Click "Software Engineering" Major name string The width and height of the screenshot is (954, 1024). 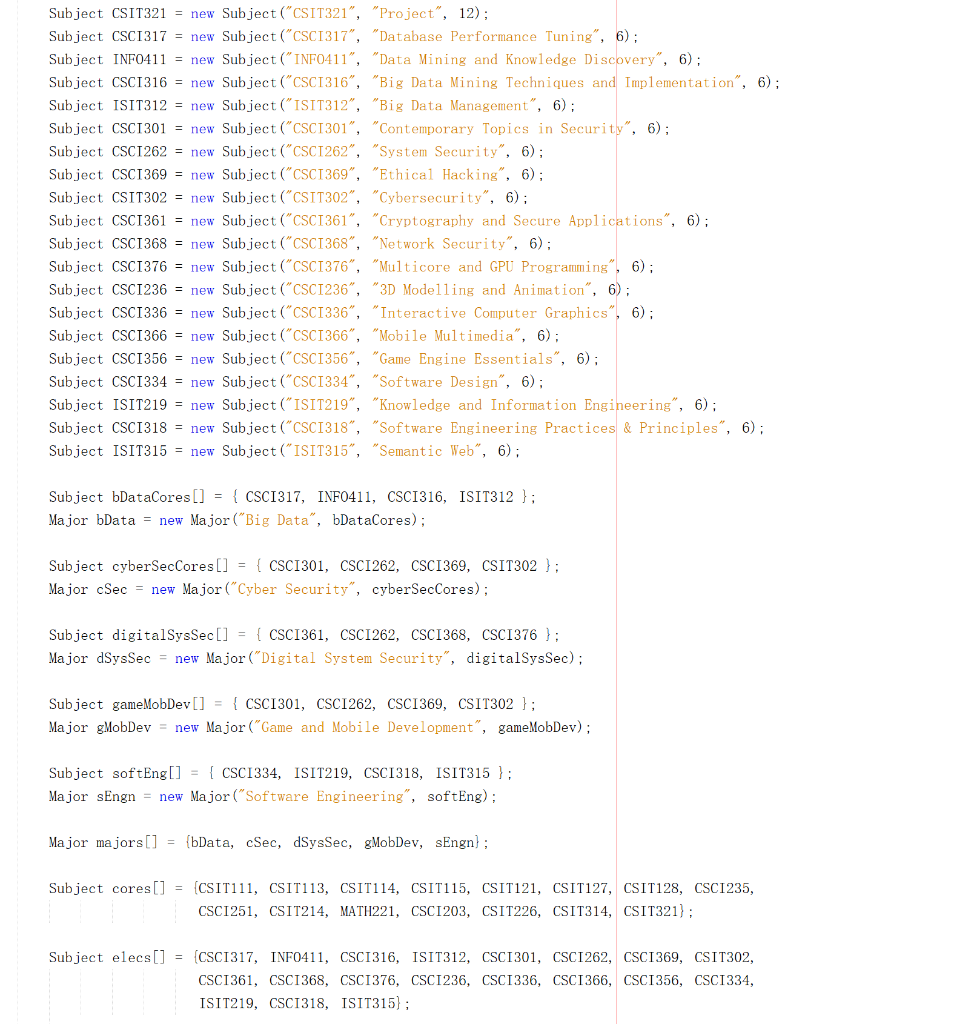pos(325,797)
